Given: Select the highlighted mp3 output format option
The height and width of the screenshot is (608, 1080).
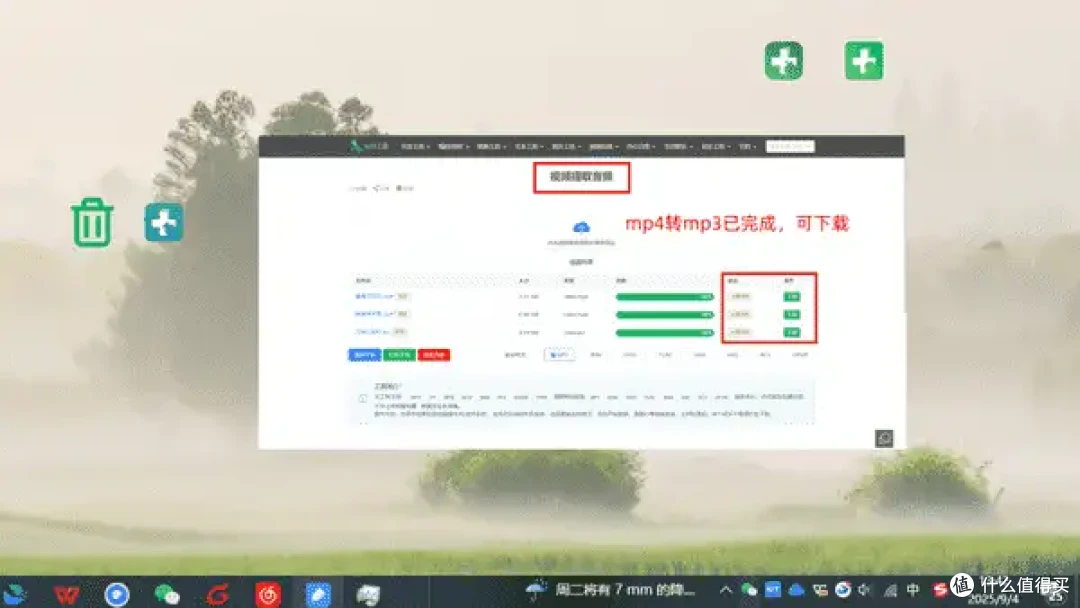Looking at the screenshot, I should [559, 355].
